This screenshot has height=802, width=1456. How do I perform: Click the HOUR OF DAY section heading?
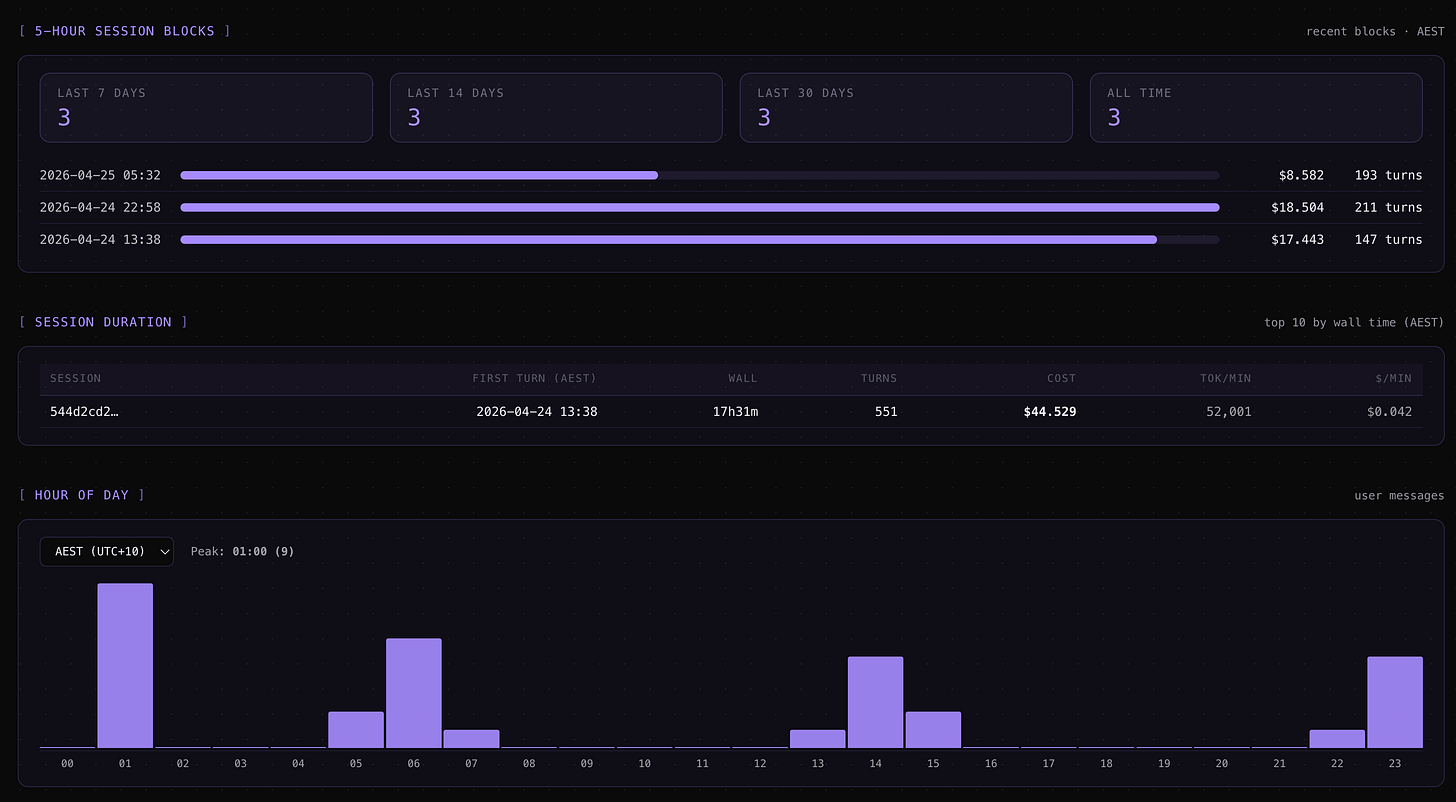click(x=82, y=495)
